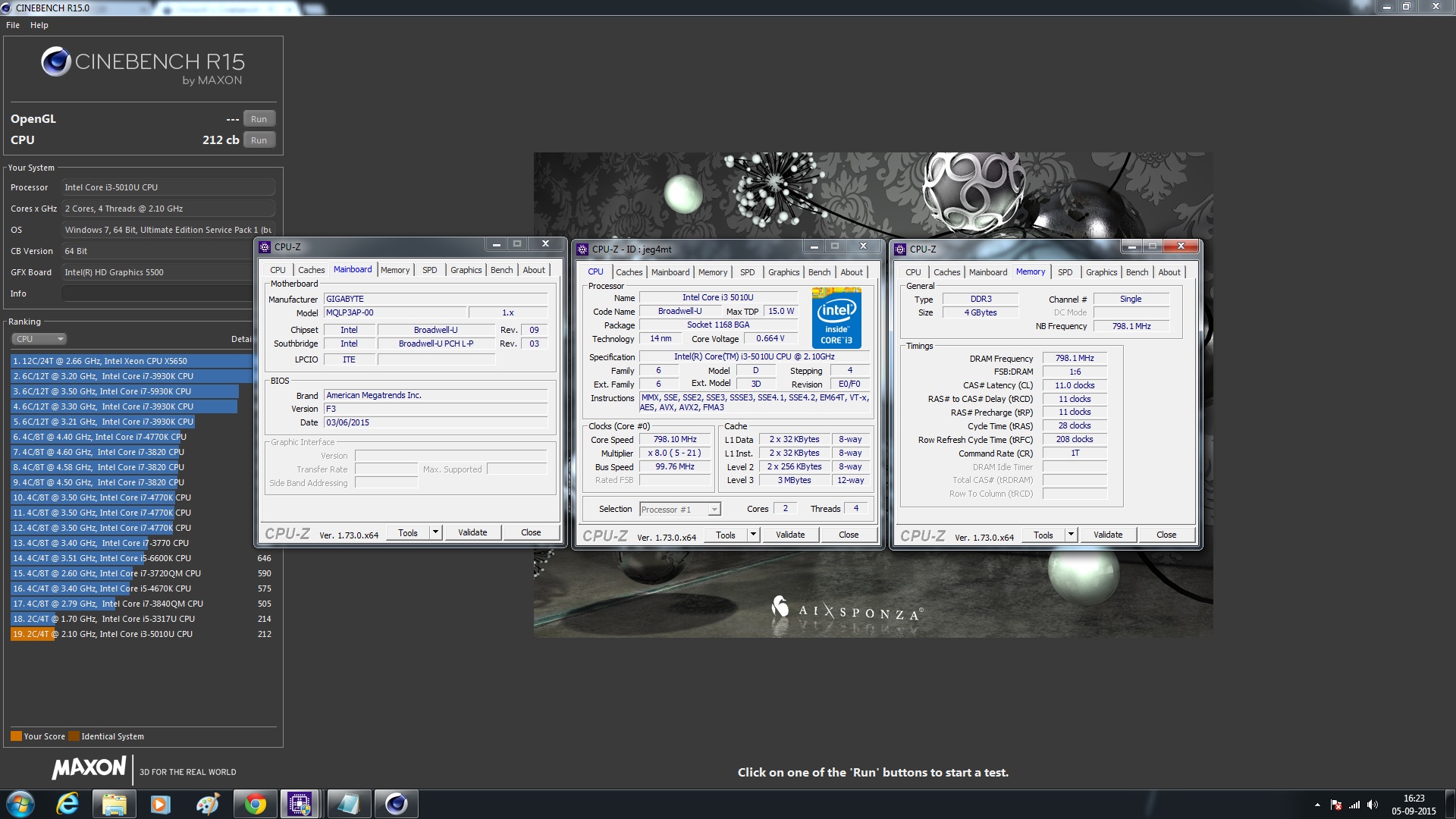Viewport: 1456px width, 819px height.
Task: Click Validate in Mainboard CPU-Z window
Action: tap(472, 533)
